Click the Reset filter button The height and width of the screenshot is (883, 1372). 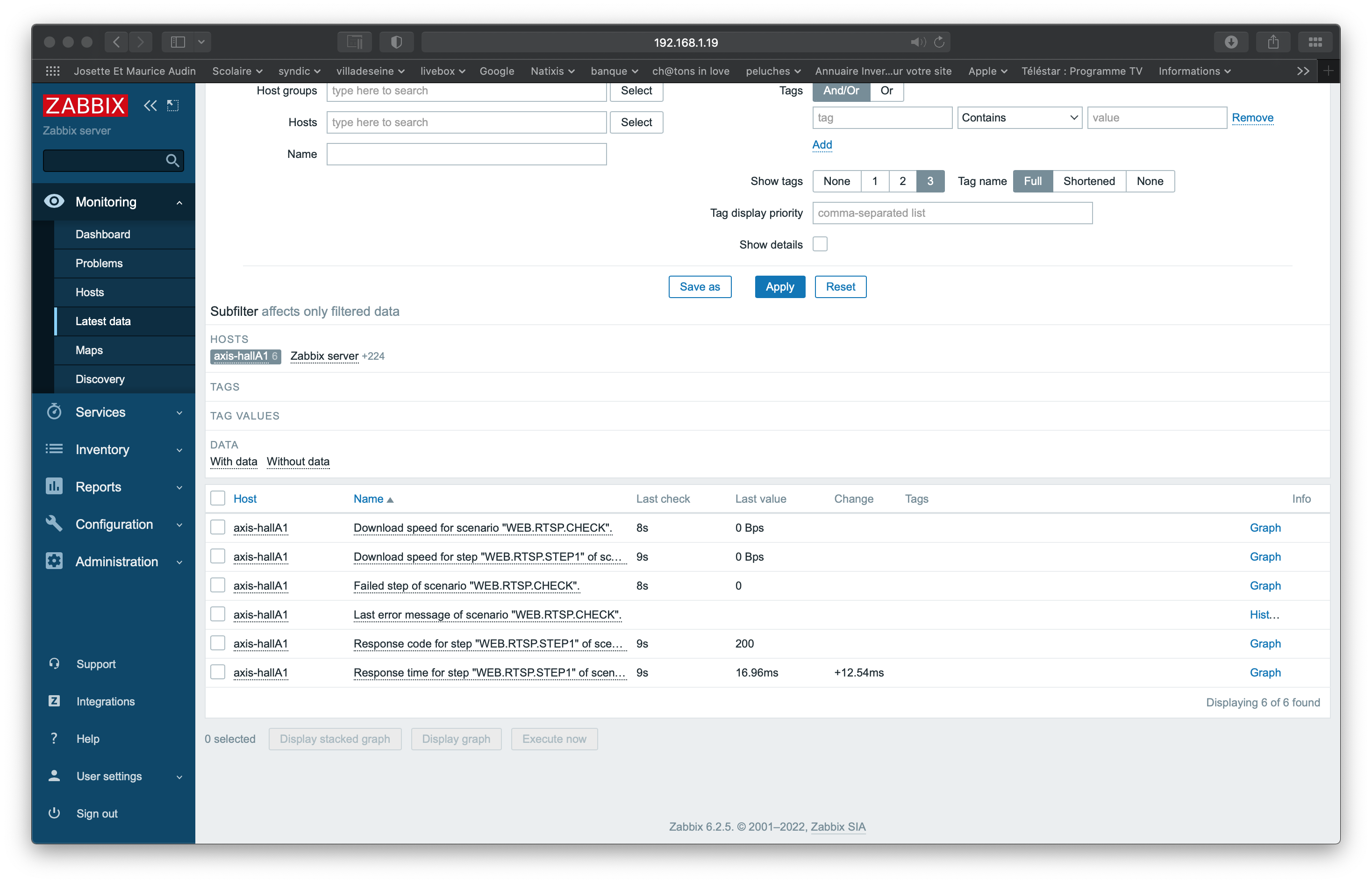point(840,287)
